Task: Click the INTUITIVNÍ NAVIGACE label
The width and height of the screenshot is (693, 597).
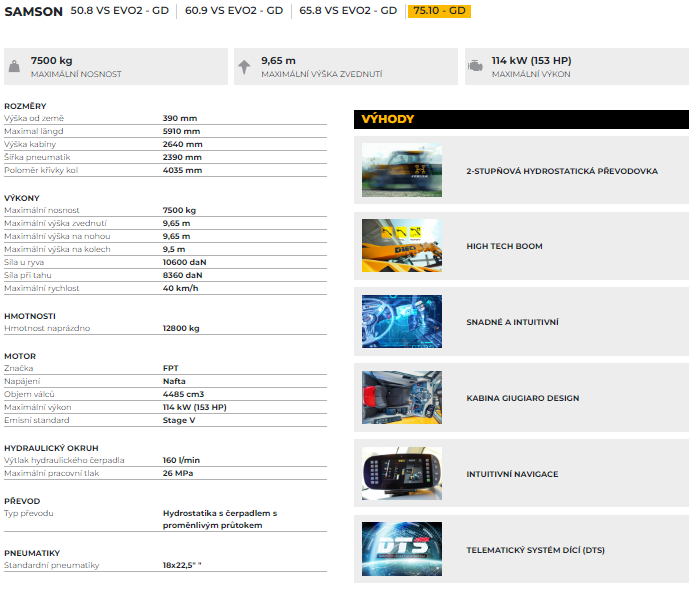Action: 512,474
